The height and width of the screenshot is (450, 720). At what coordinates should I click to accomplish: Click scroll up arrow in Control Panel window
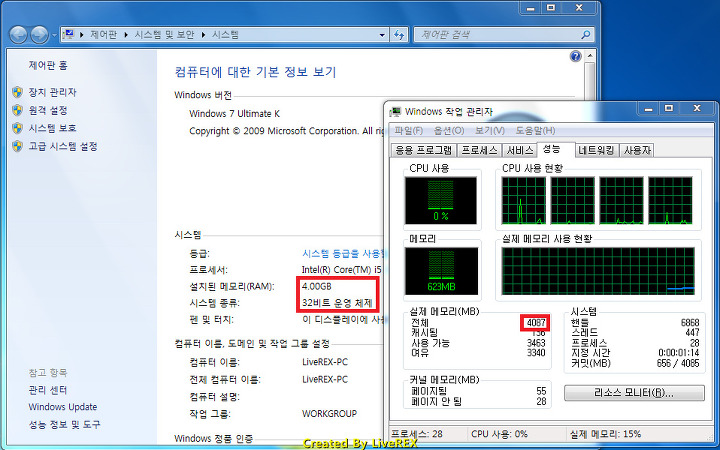590,56
